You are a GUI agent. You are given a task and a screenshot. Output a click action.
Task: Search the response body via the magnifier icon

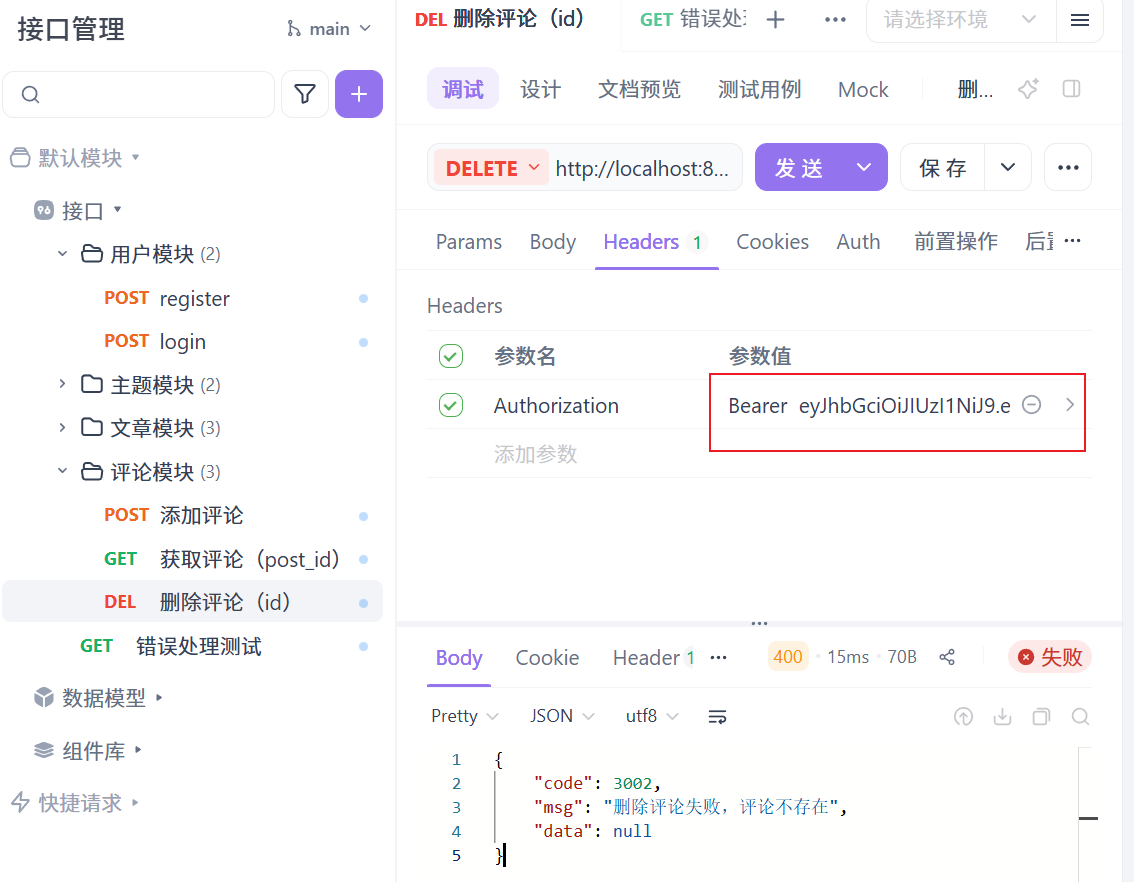1079,716
